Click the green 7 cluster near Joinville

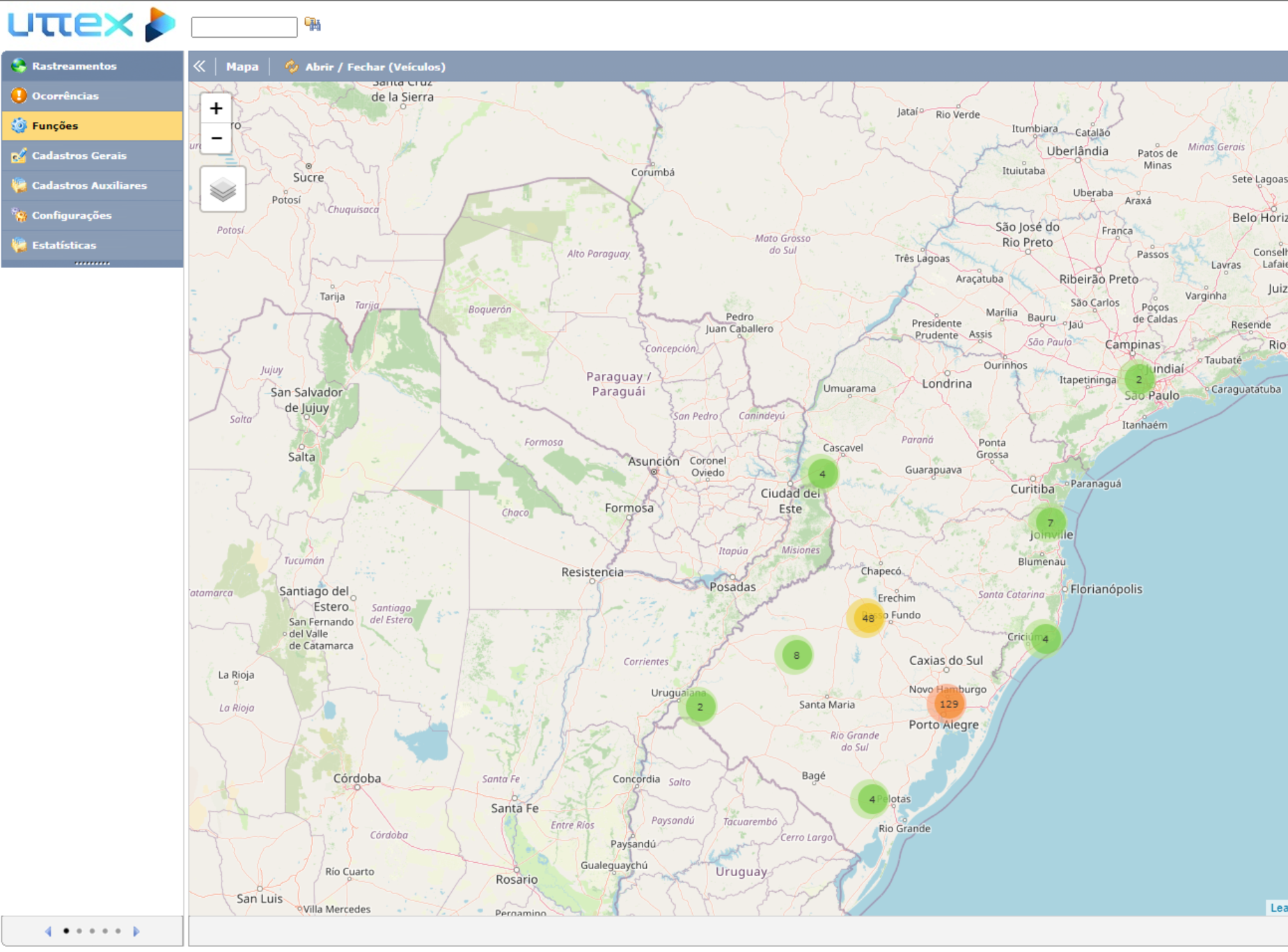pyautogui.click(x=1050, y=523)
